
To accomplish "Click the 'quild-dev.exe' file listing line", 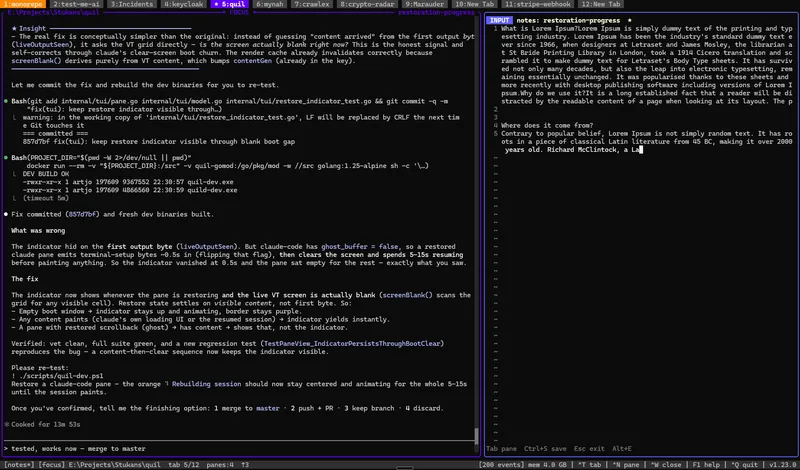I will coord(130,190).
